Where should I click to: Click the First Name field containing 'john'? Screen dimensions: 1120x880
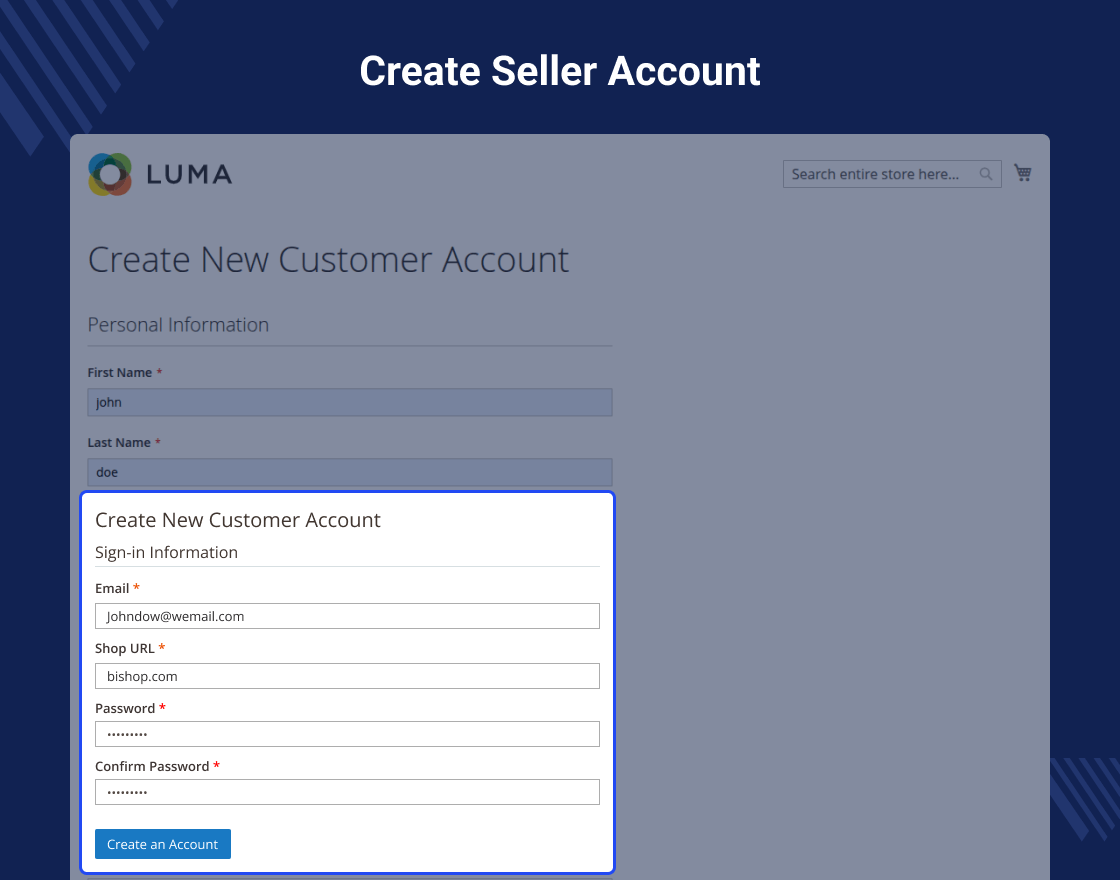pyautogui.click(x=350, y=402)
